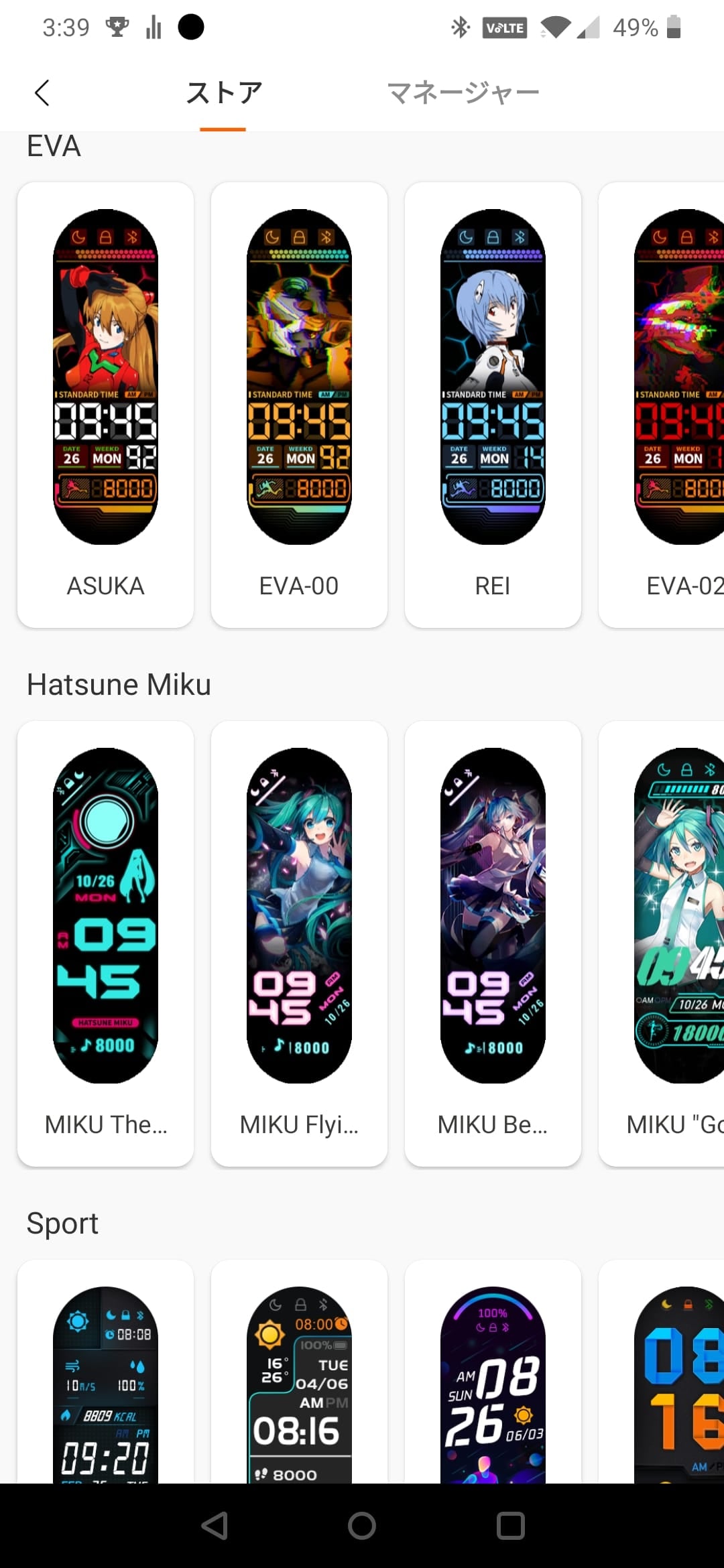Open the ASUKA watch face
724x1568 pixels.
106,405
